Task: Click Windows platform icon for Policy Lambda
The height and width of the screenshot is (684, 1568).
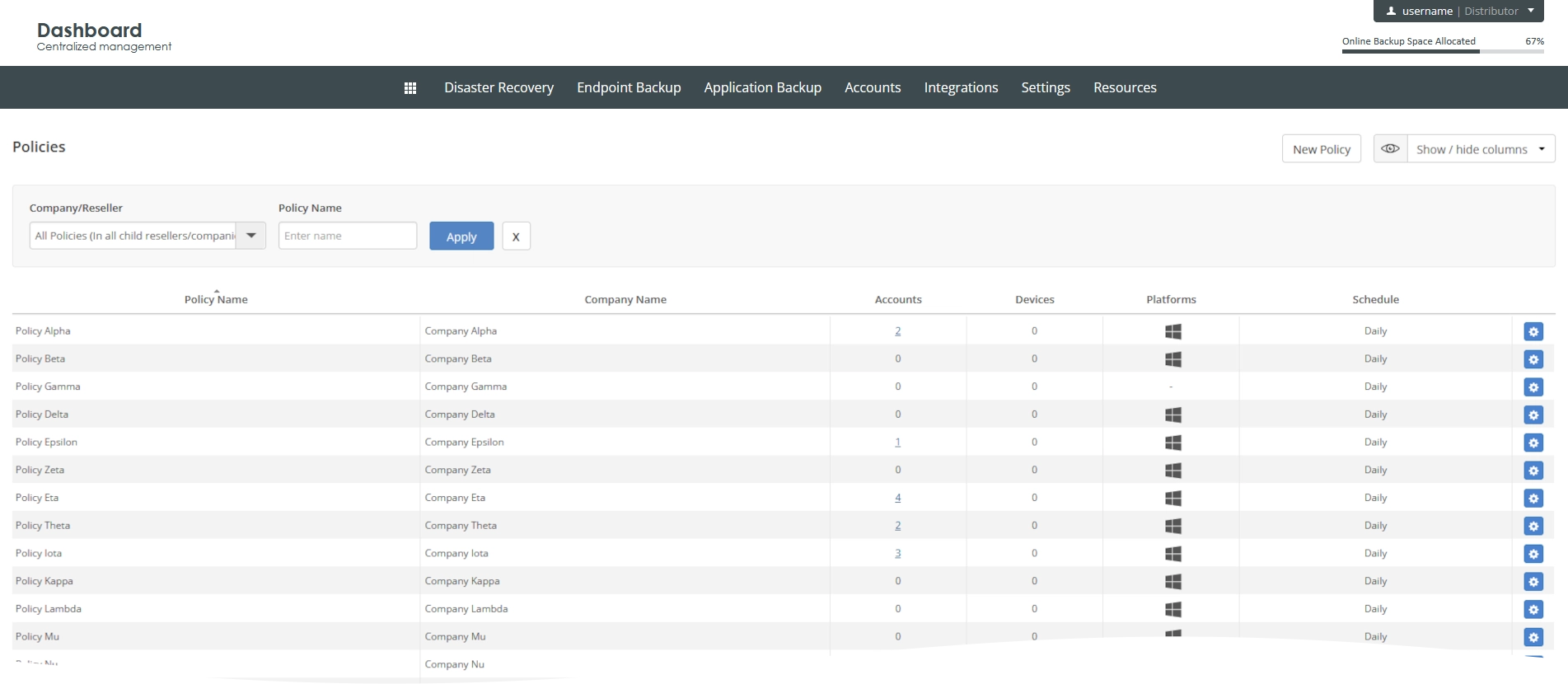Action: pos(1173,609)
